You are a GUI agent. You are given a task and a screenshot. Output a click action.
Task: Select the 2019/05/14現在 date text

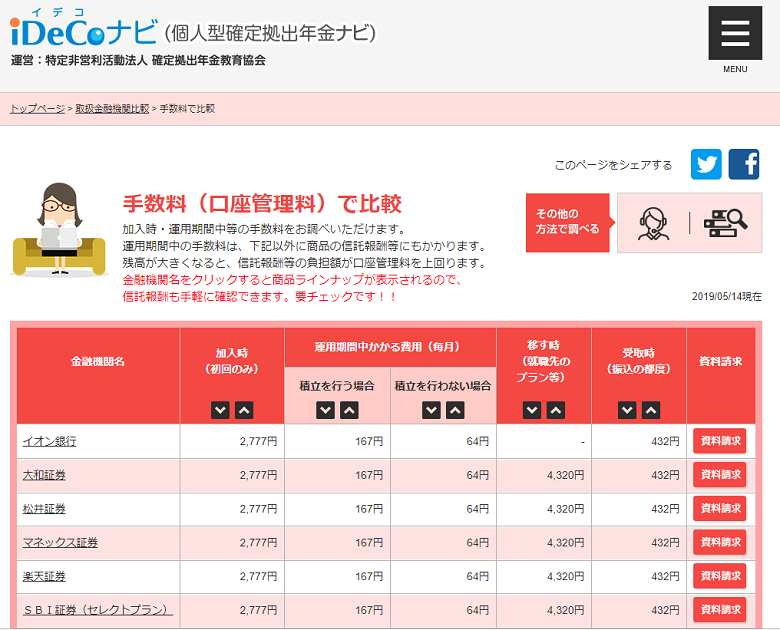coord(727,297)
